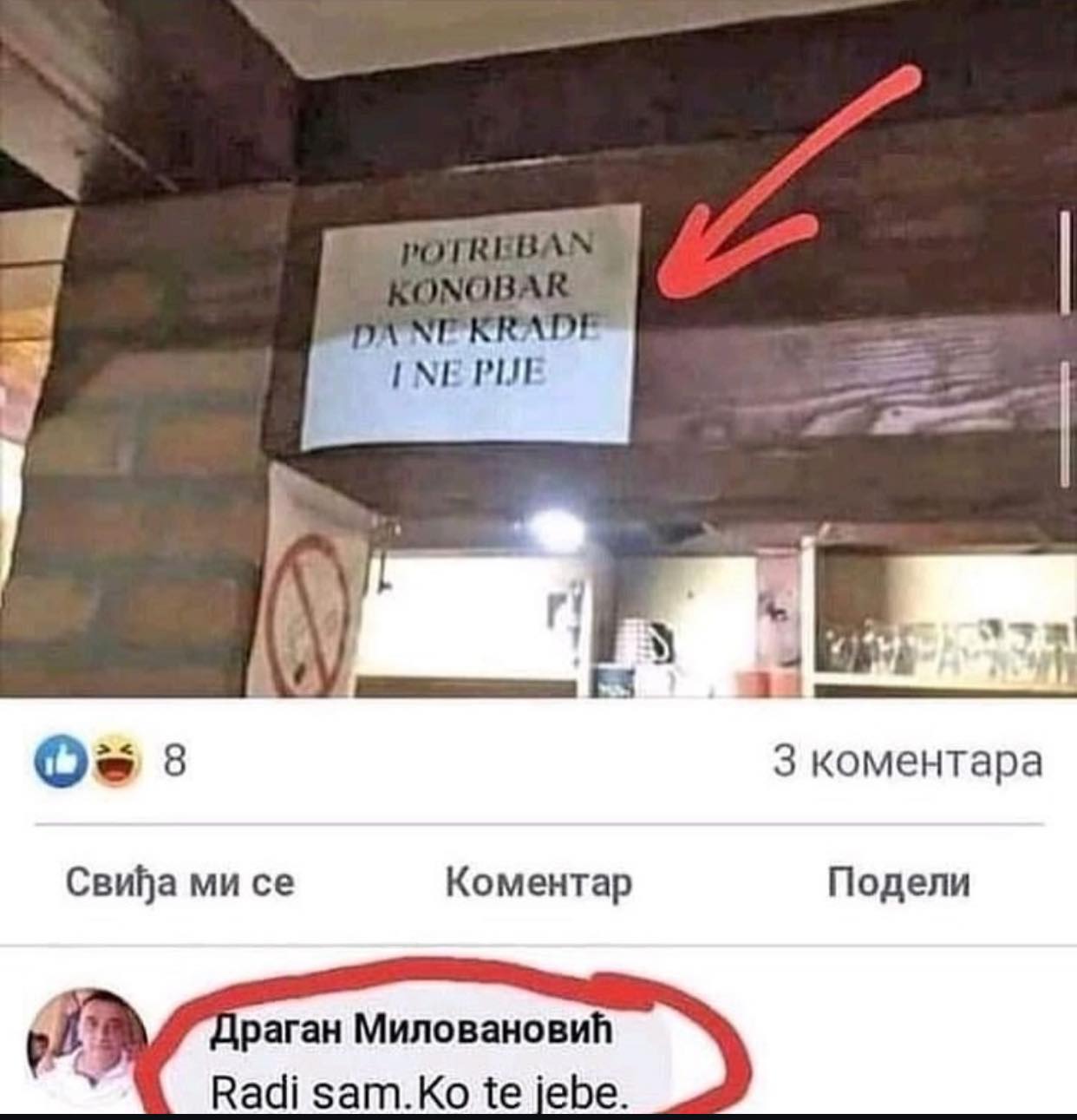Open the reaction count of 8
1077x1120 pixels.
click(174, 763)
